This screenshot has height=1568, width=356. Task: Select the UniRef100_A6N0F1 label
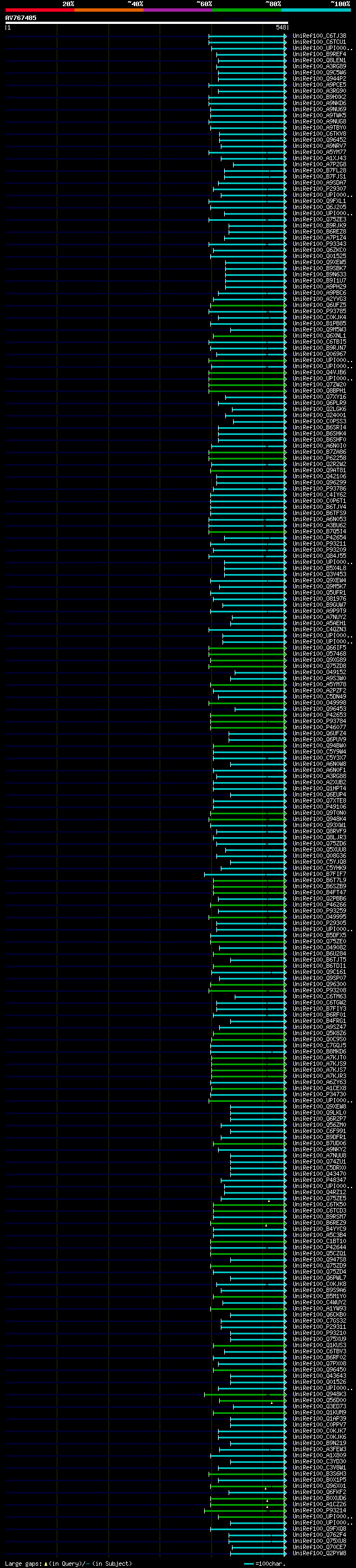319,770
